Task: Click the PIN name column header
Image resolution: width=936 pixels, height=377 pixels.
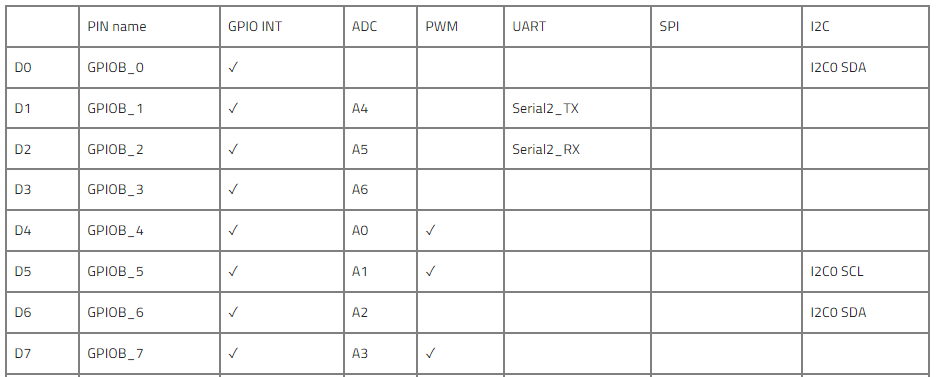Action: point(116,27)
